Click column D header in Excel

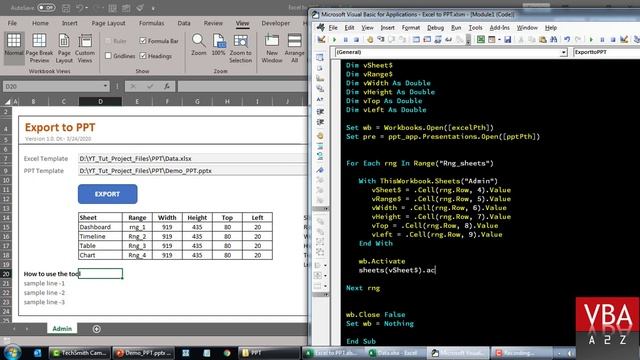coord(100,101)
